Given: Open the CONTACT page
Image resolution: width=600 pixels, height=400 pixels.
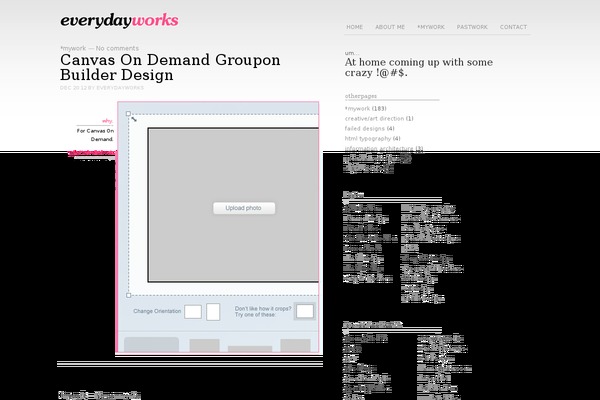Looking at the screenshot, I should click(514, 27).
